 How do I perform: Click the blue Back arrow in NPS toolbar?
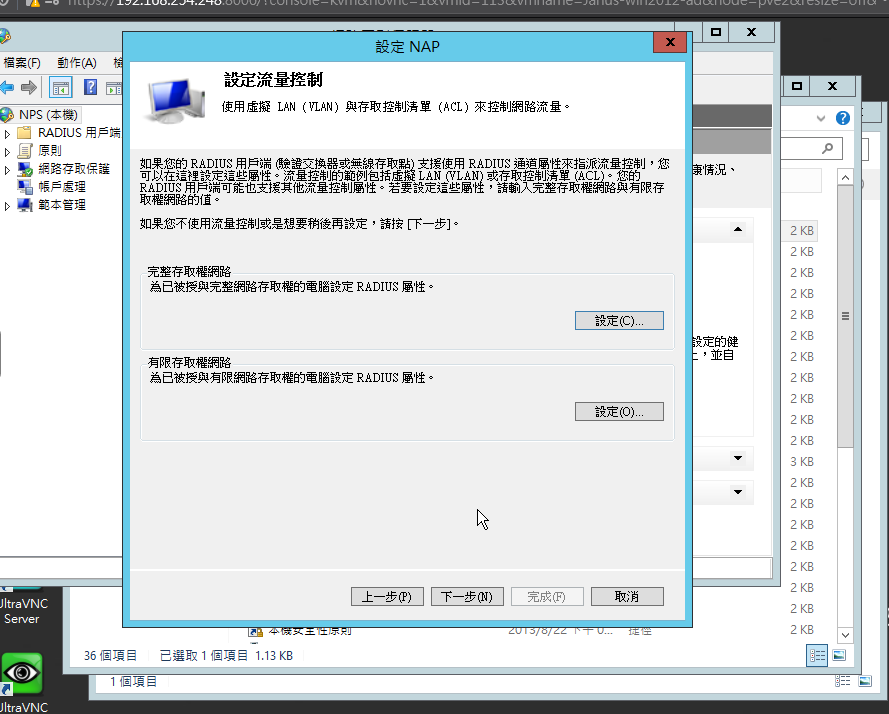pyautogui.click(x=7, y=87)
